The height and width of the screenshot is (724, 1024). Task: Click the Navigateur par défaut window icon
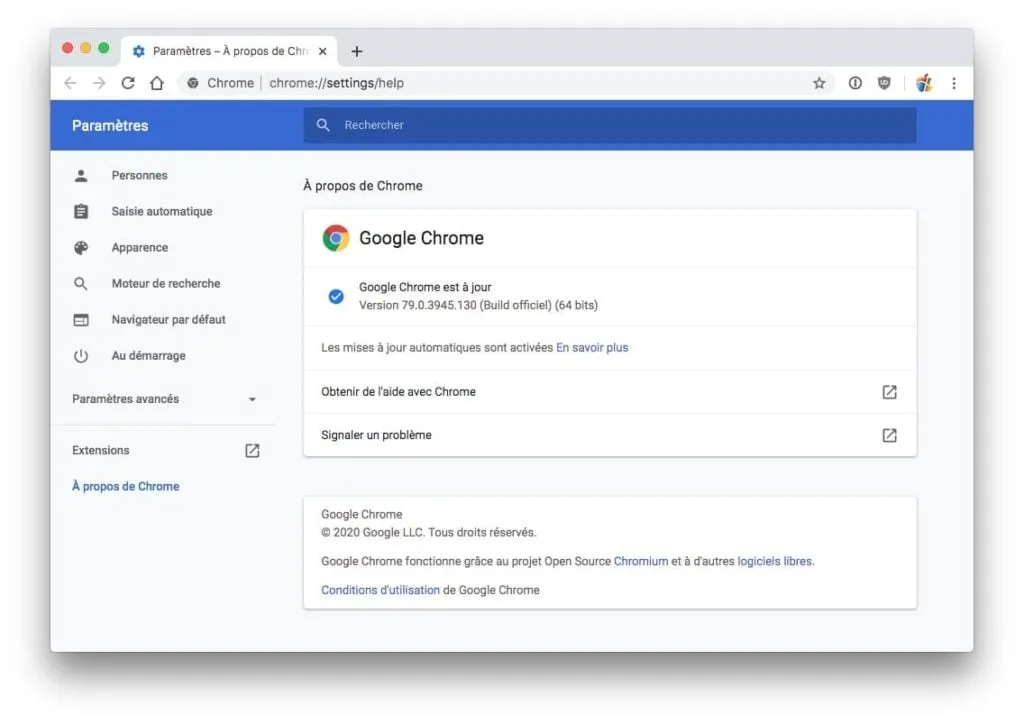pos(81,319)
